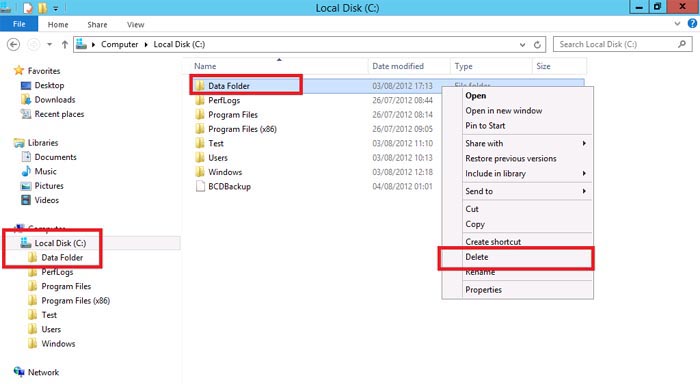Choose Cut from the context menu
The height and width of the screenshot is (384, 700).
point(472,209)
